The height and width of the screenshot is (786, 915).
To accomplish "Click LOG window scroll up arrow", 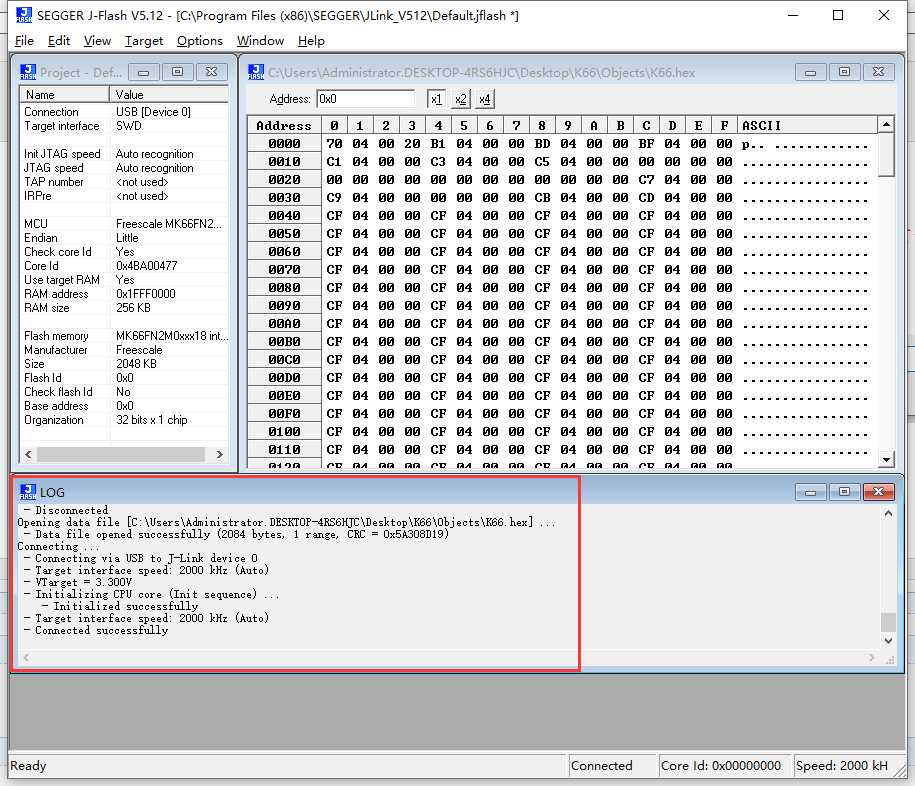I will coord(888,513).
